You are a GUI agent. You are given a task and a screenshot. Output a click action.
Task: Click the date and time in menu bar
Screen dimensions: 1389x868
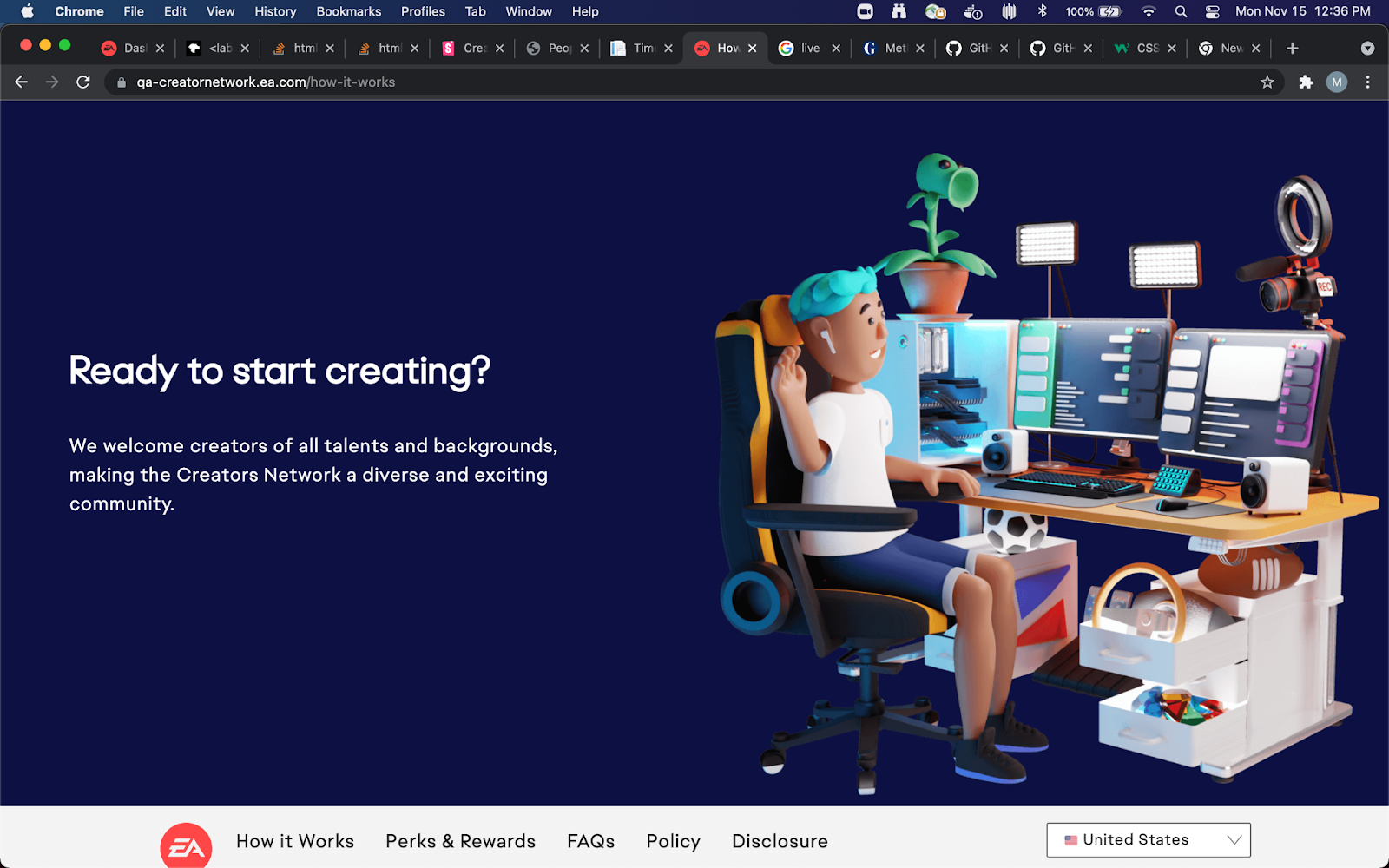pyautogui.click(x=1303, y=11)
